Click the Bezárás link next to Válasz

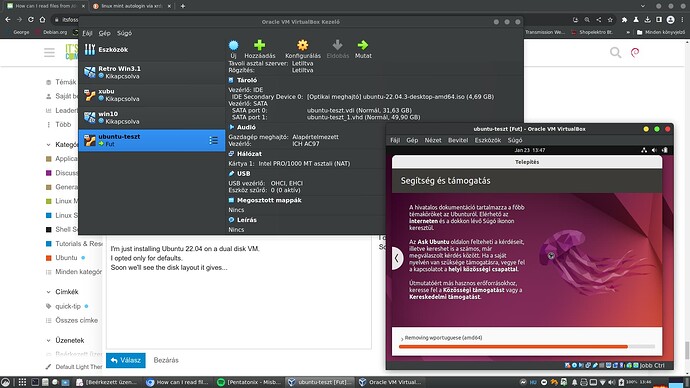[x=166, y=360]
